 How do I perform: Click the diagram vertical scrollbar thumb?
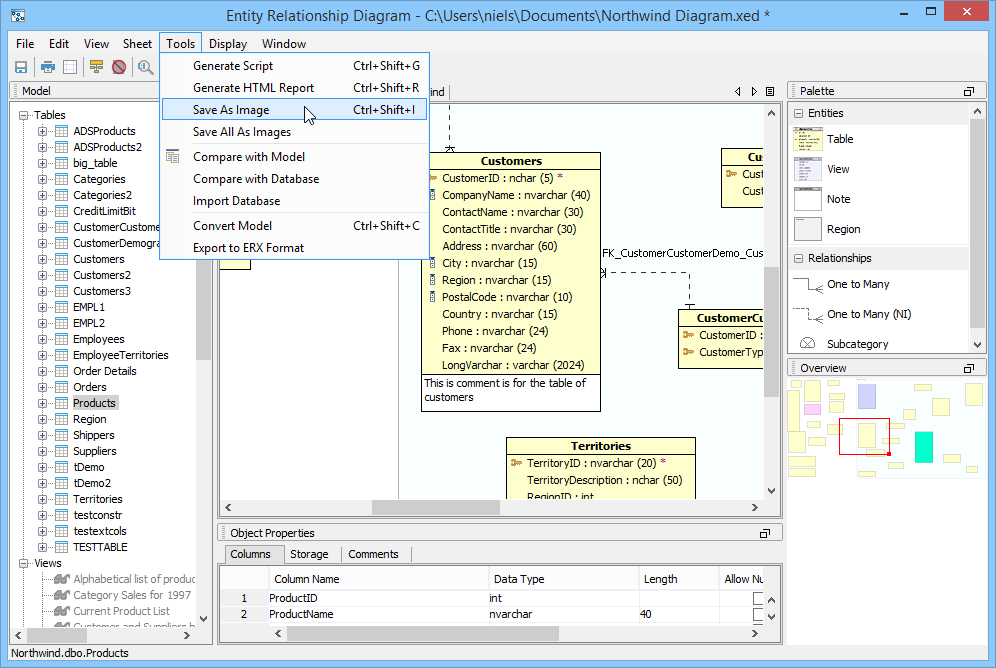tap(771, 331)
